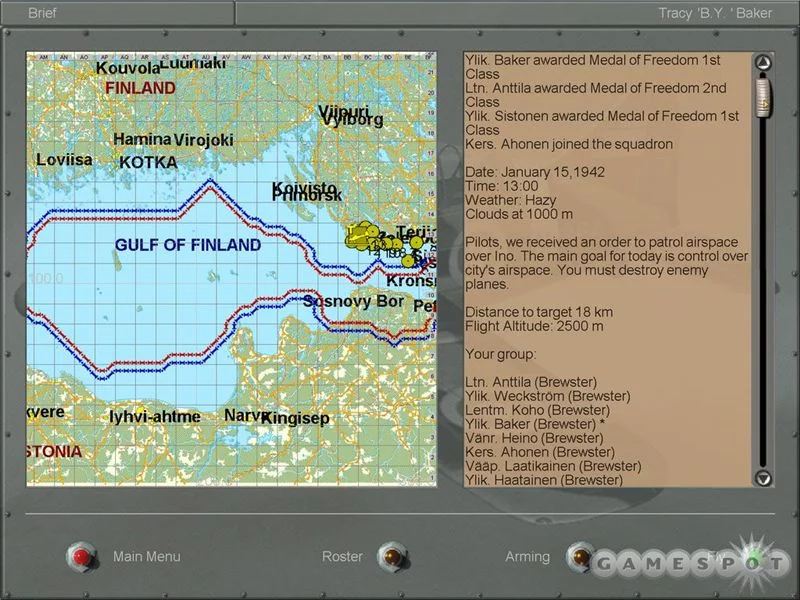Click Your group: heading
The width and height of the screenshot is (800, 600).
click(501, 354)
